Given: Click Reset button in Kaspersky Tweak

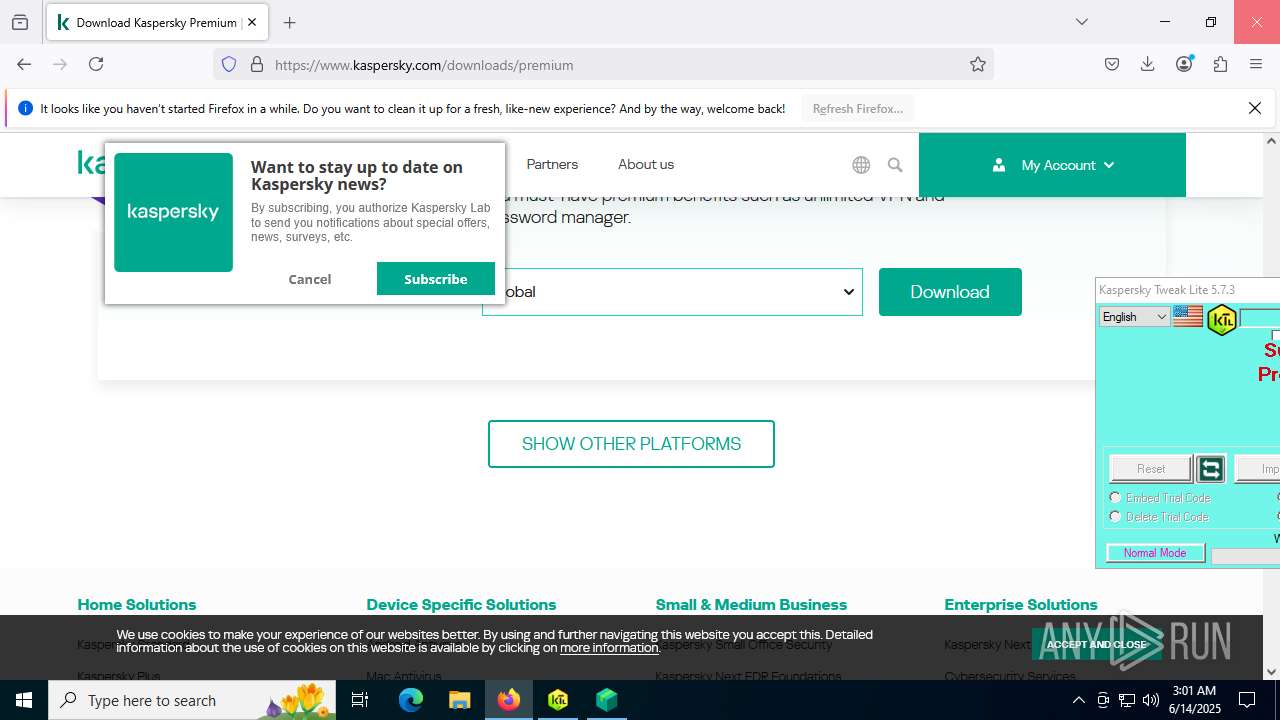Looking at the screenshot, I should [x=1151, y=468].
